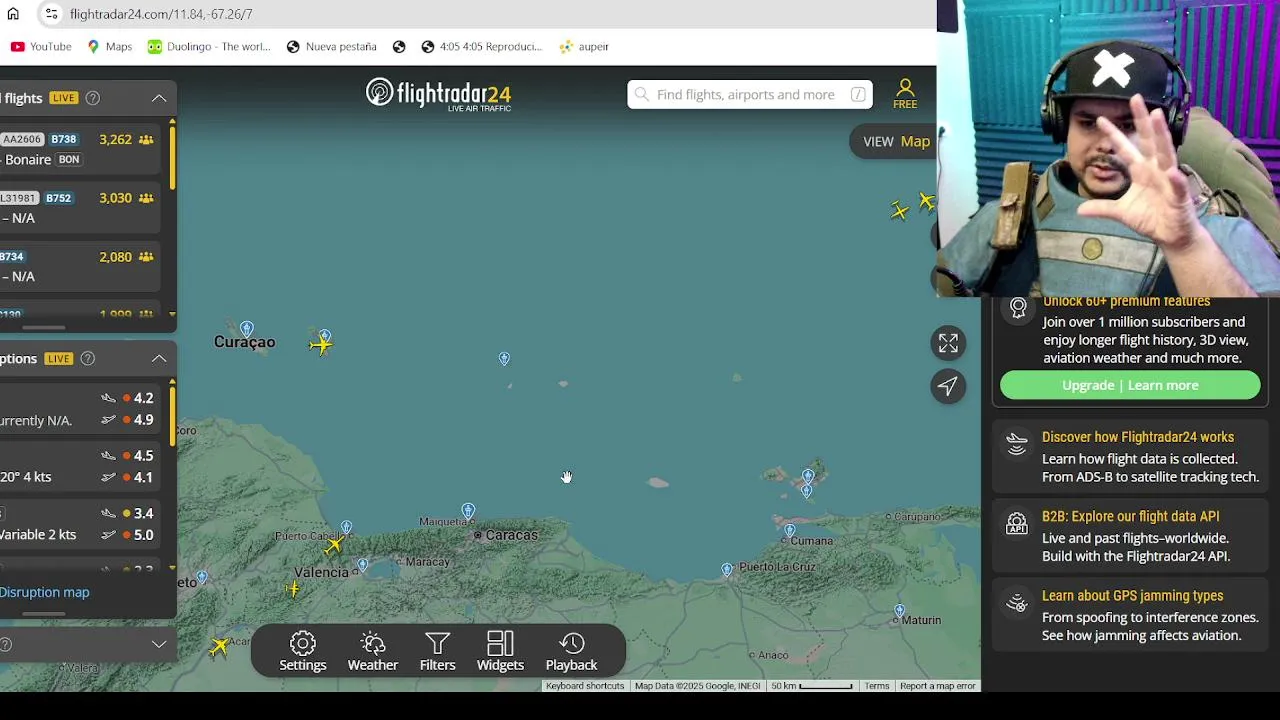Click the Find flights search field
1280x720 pixels.
pos(750,94)
